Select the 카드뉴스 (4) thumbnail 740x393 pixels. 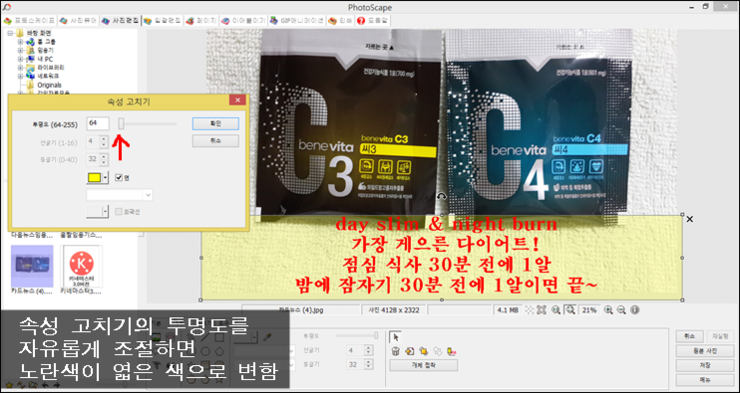point(32,270)
